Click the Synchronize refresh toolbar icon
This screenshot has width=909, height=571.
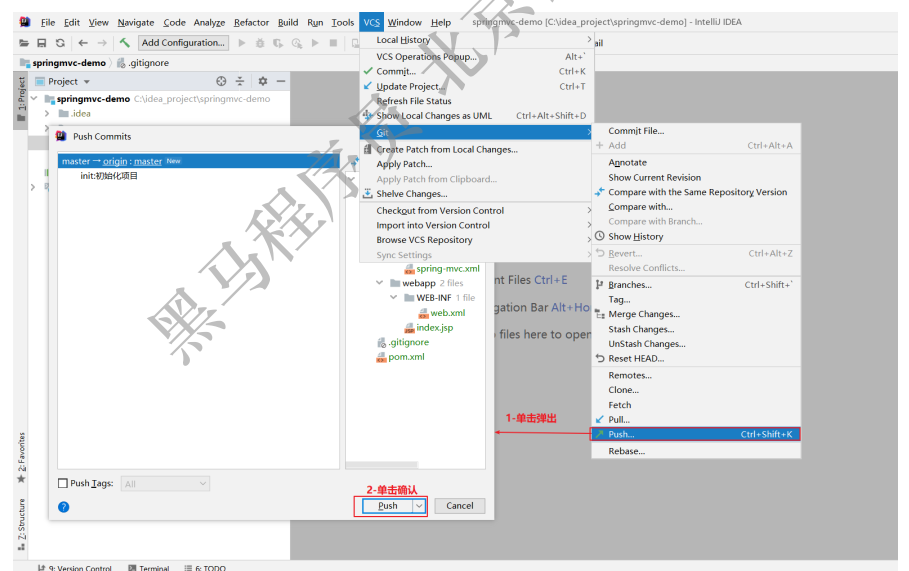[60, 43]
